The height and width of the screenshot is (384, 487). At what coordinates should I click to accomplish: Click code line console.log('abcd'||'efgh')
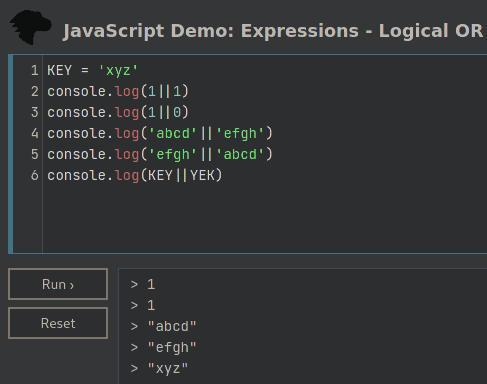[x=160, y=133]
